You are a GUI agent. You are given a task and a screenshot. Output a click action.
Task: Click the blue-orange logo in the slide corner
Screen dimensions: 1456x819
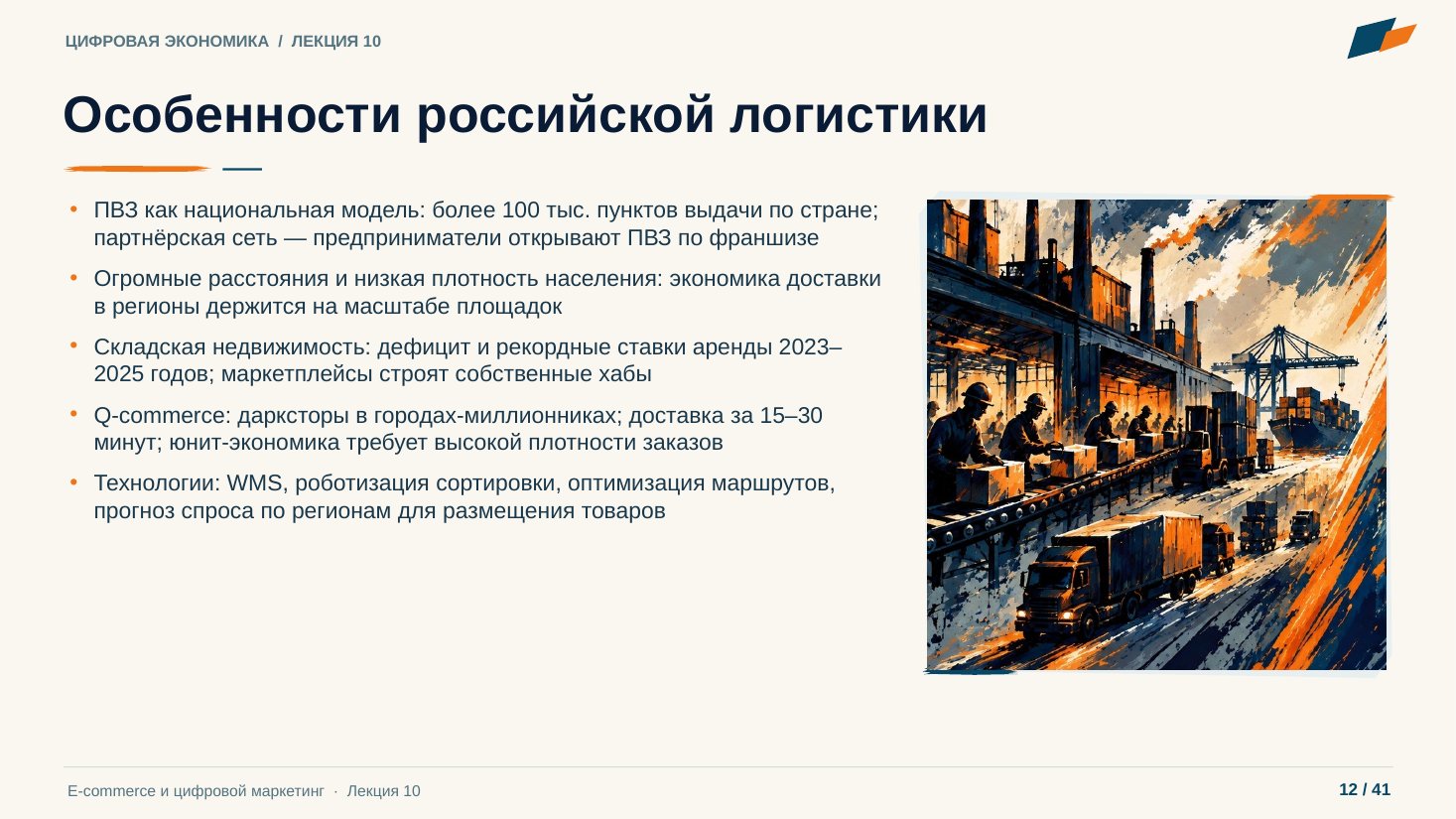[1382, 38]
